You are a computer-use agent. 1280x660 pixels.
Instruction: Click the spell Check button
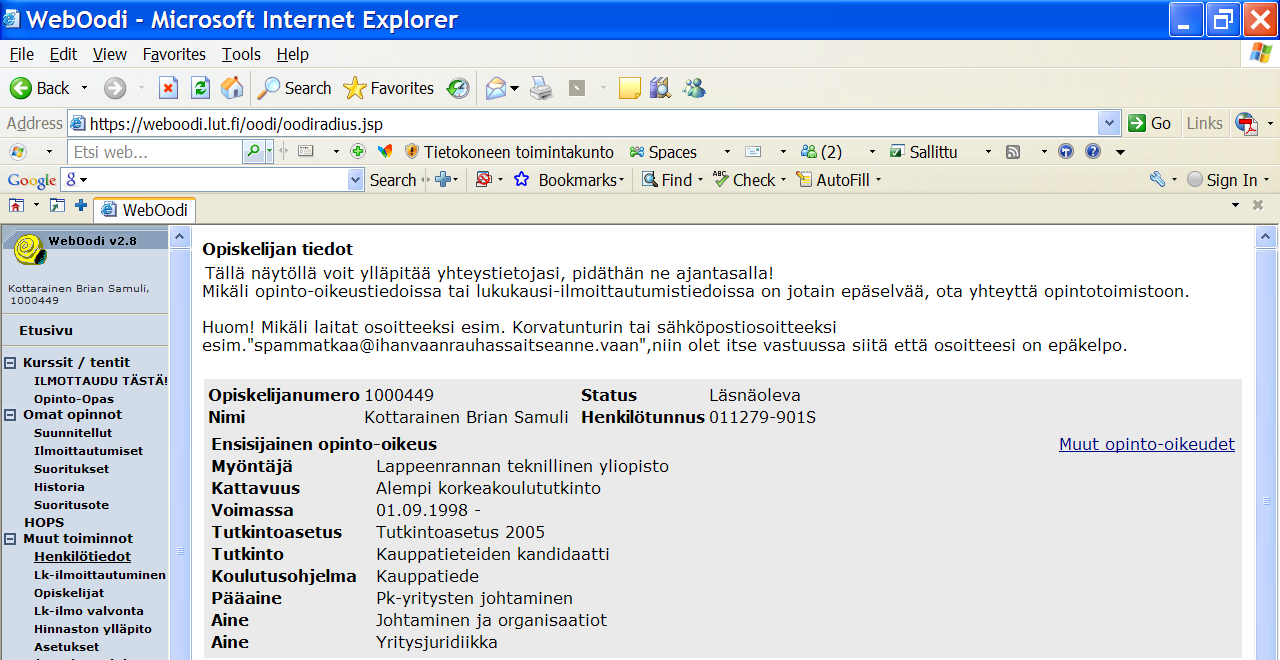[x=744, y=180]
